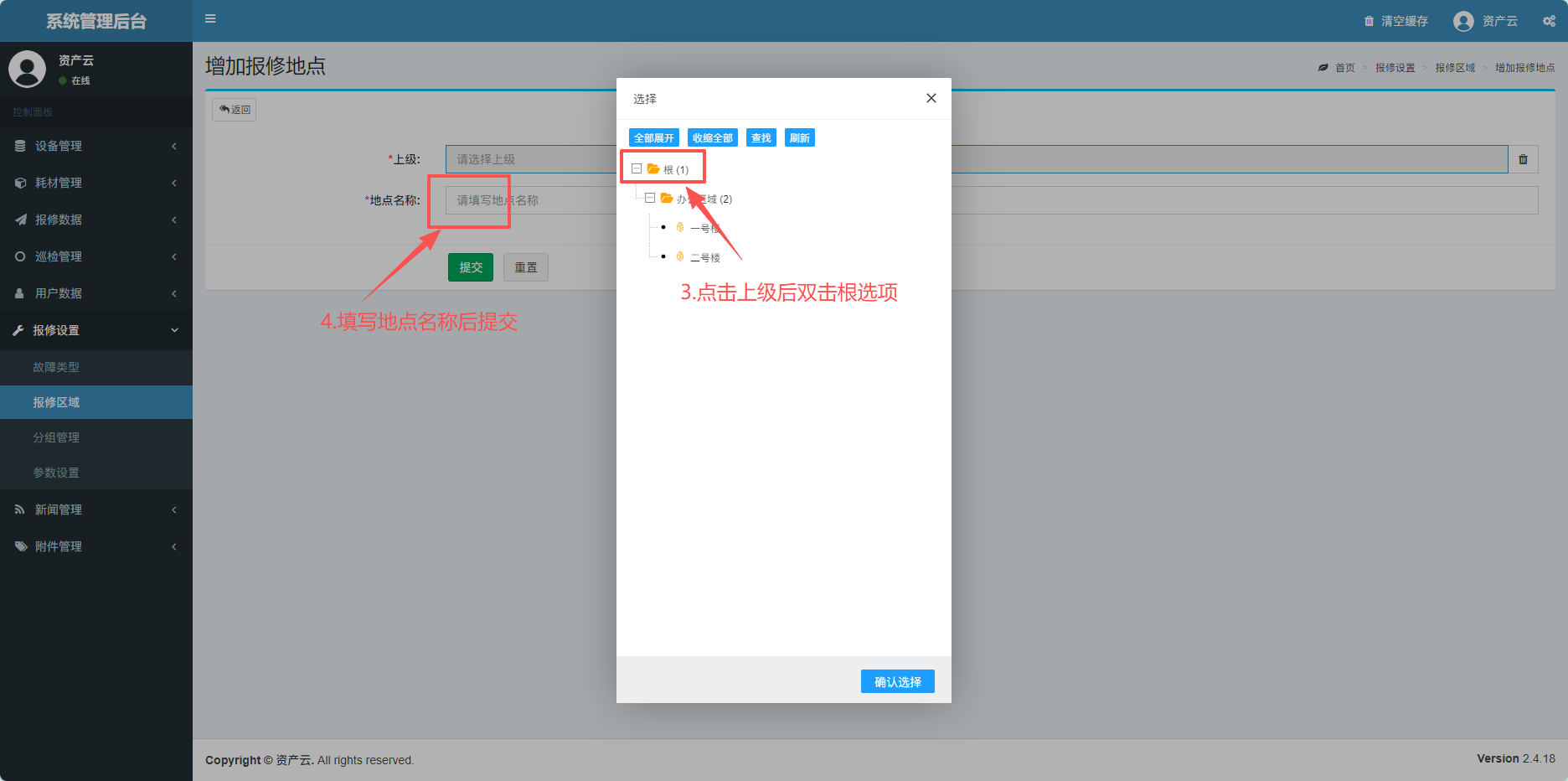The height and width of the screenshot is (781, 1568).
Task: Close the 选择 dialog with X
Action: (931, 98)
